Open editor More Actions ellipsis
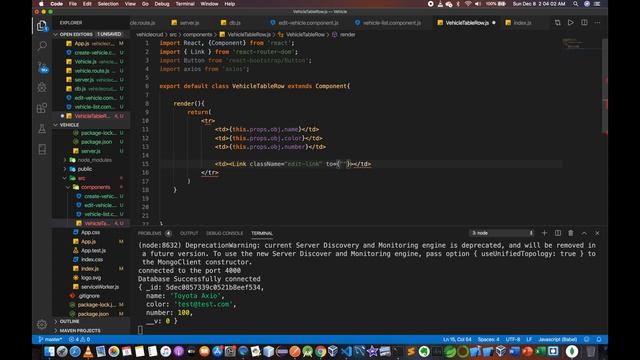 click(x=597, y=22)
